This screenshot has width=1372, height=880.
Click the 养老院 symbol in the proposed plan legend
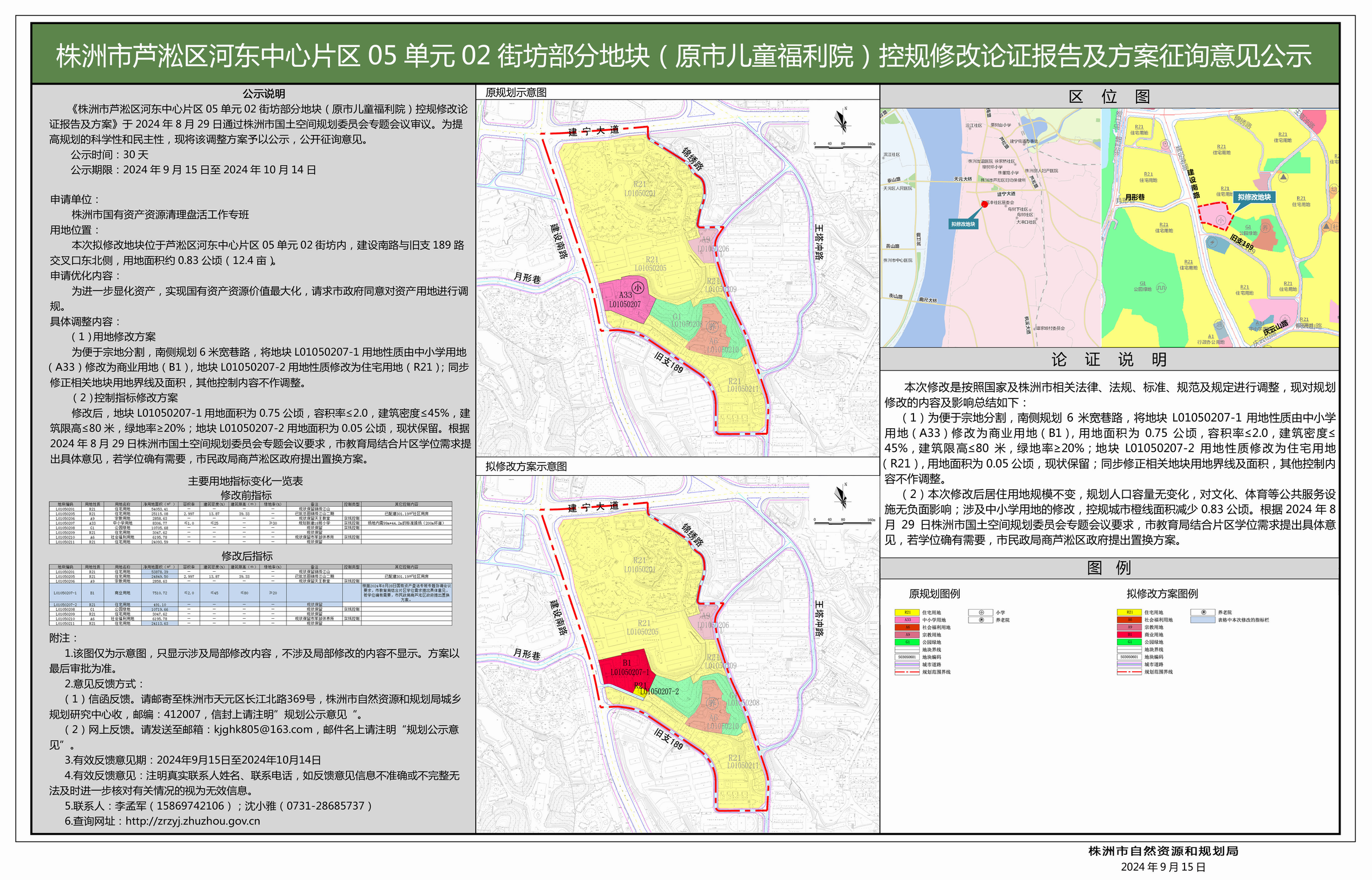point(1203,612)
